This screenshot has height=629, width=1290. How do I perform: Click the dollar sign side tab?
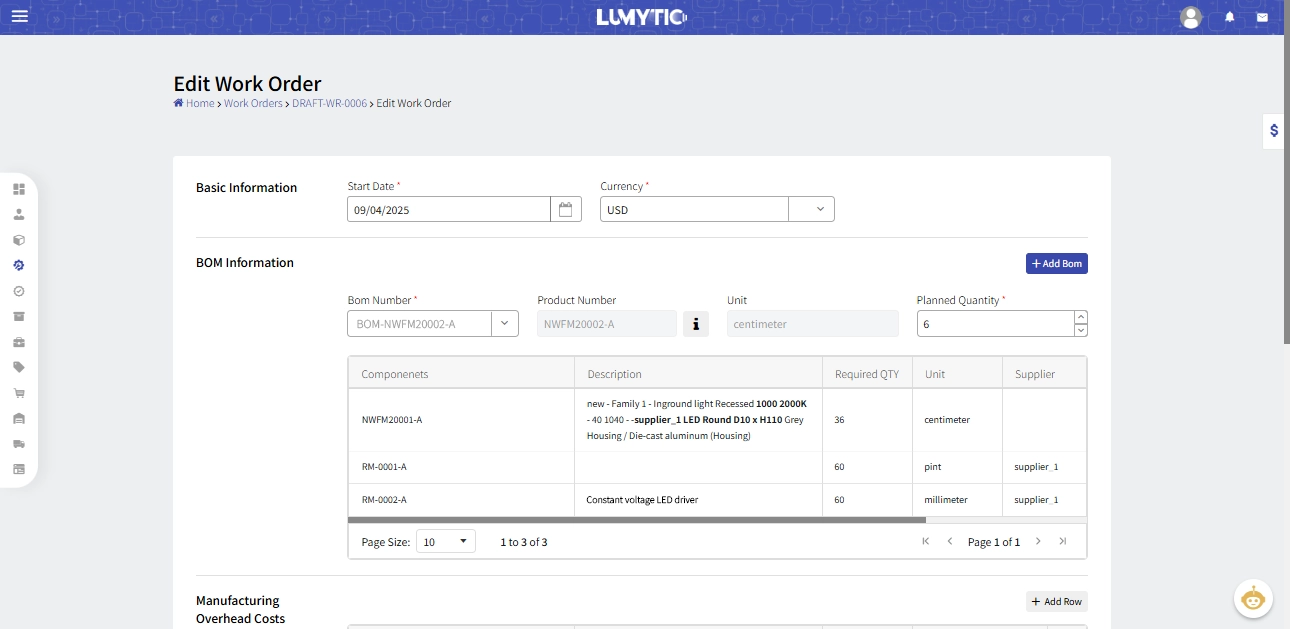pos(1274,131)
